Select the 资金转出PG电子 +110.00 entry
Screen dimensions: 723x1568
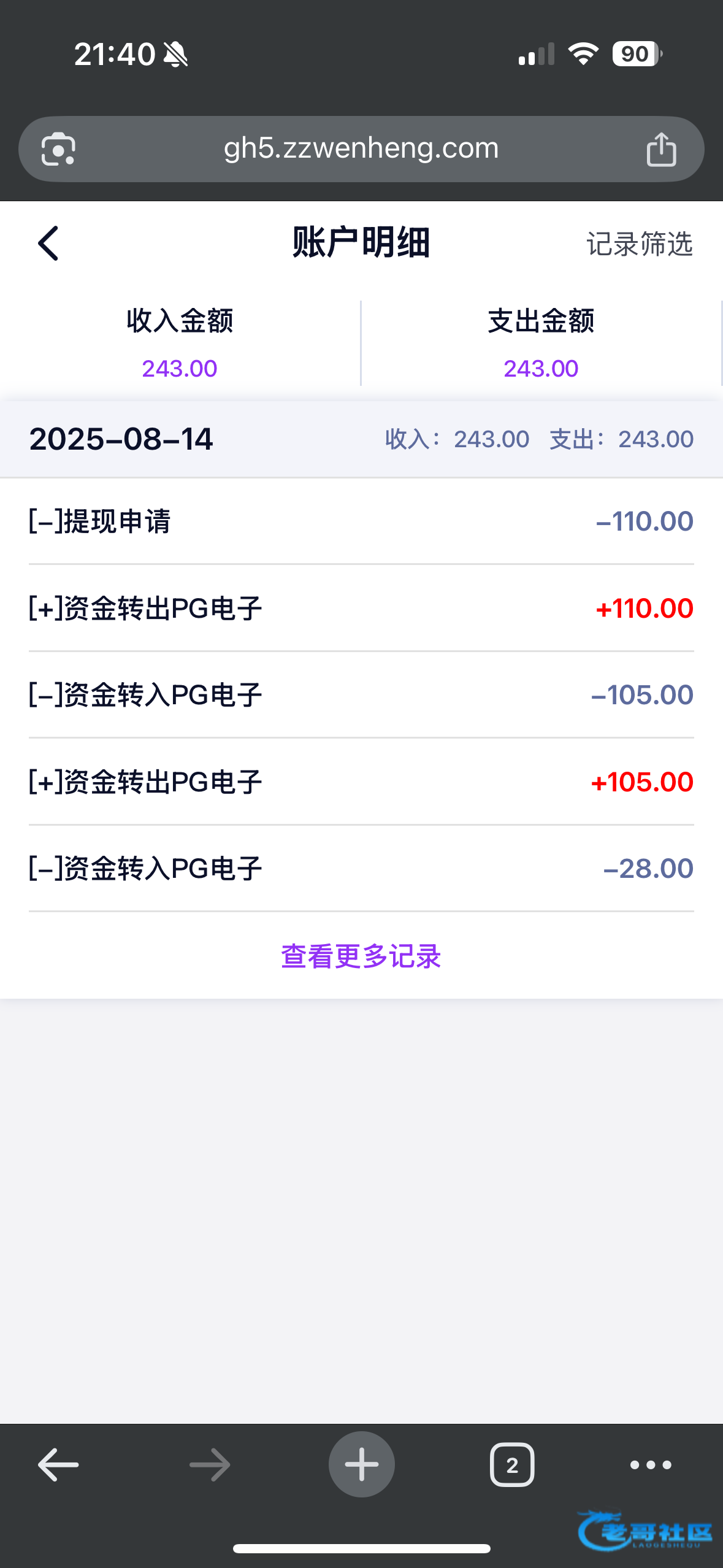pyautogui.click(x=361, y=609)
